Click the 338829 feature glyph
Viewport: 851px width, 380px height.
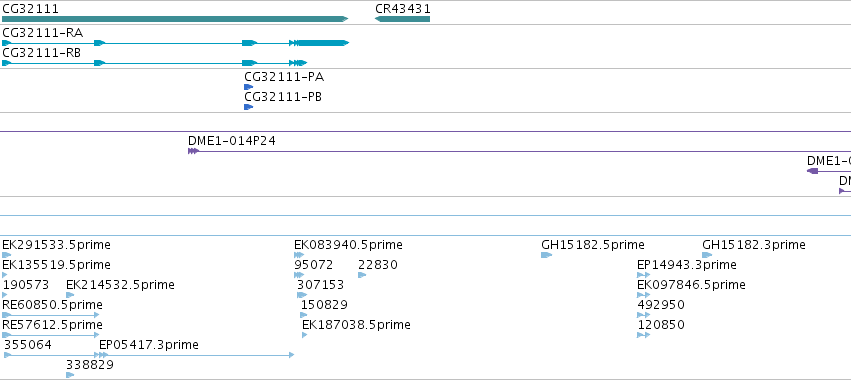[70, 375]
